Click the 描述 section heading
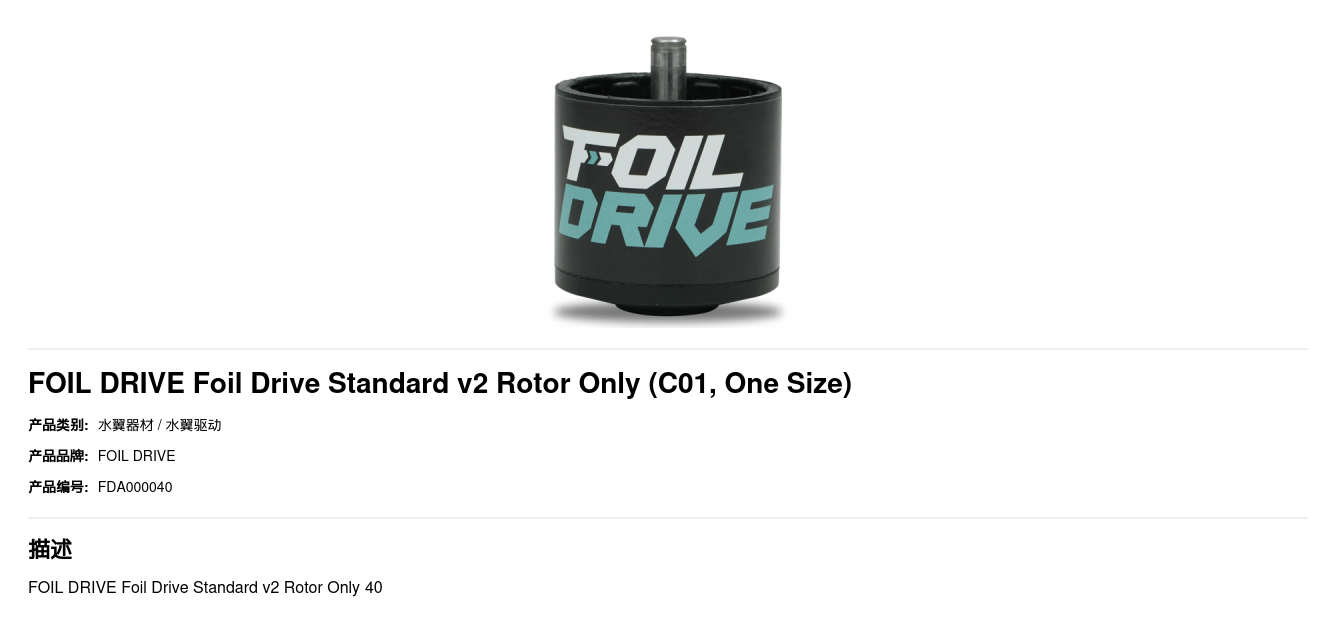 point(50,549)
